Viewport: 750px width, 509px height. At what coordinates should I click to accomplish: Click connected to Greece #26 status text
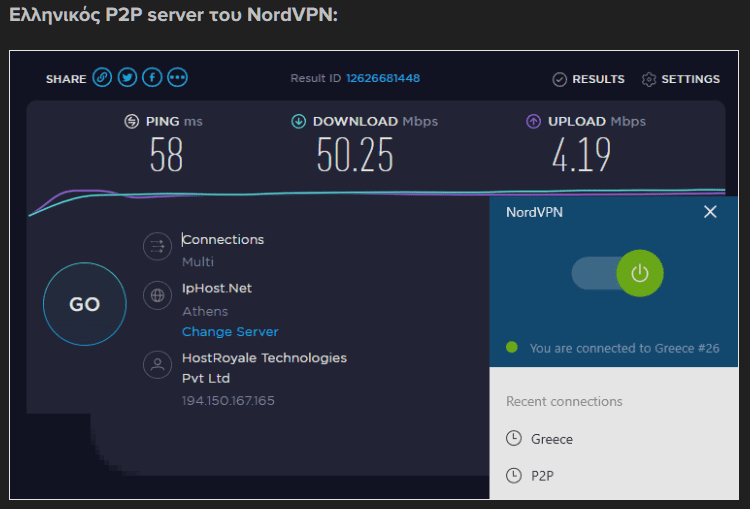(624, 348)
